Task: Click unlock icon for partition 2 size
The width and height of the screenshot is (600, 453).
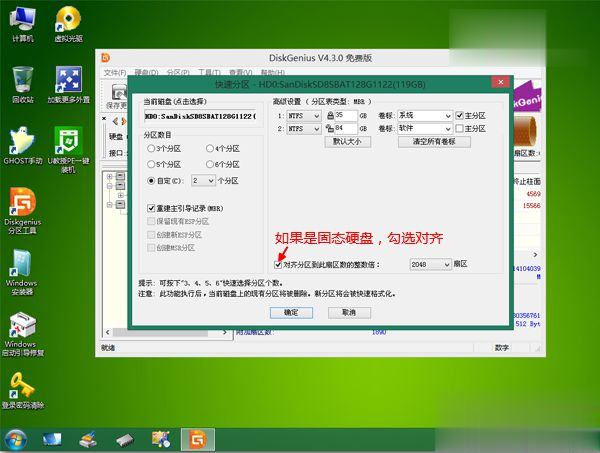Action: pos(330,129)
